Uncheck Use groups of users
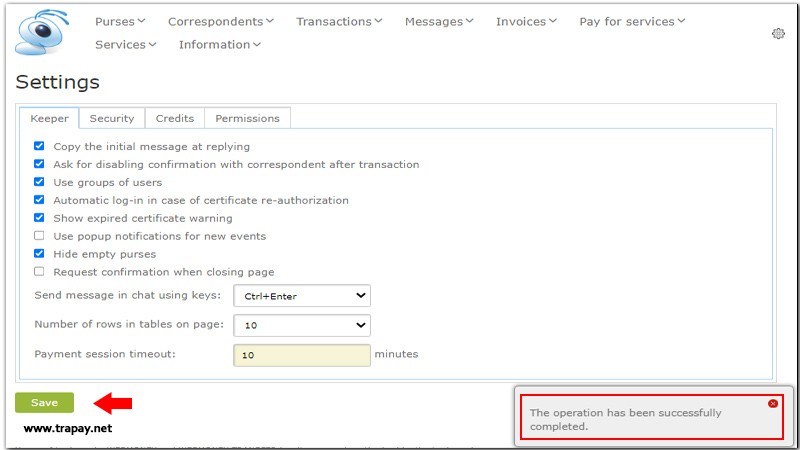The height and width of the screenshot is (450, 800). point(39,182)
